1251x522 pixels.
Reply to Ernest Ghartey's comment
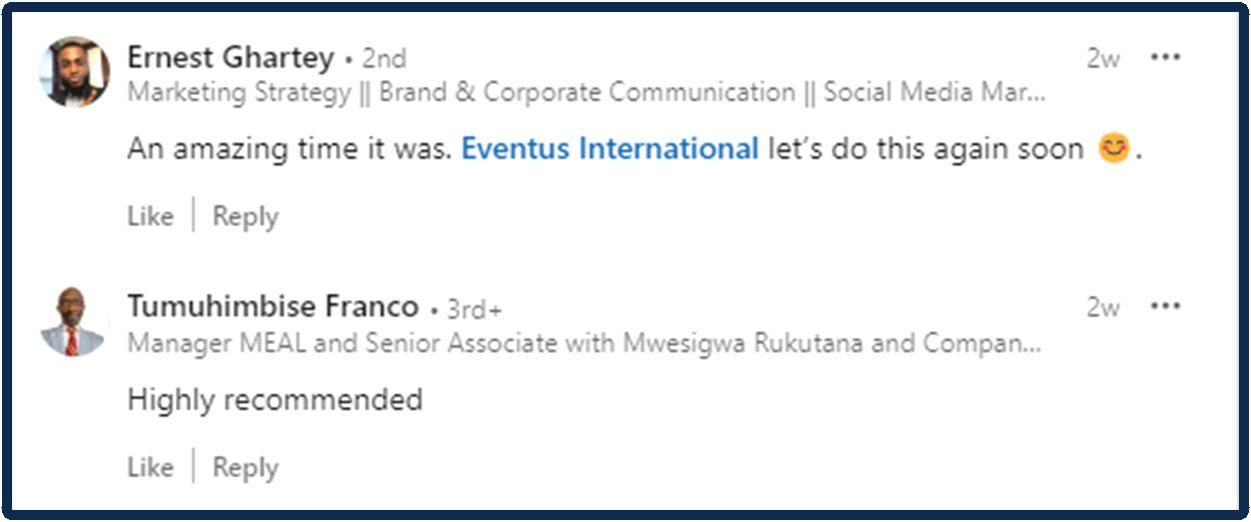click(x=245, y=216)
